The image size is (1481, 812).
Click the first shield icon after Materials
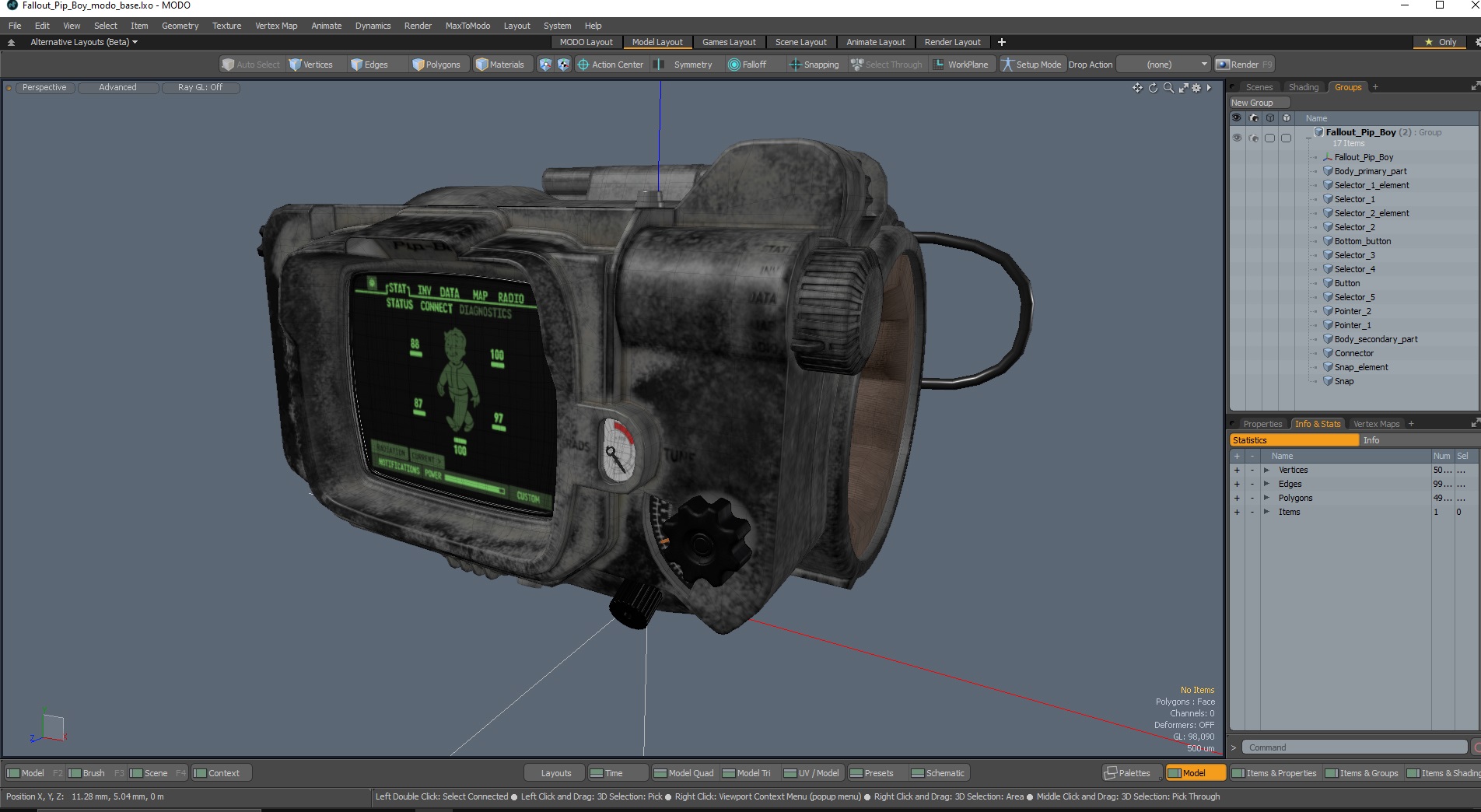point(545,65)
